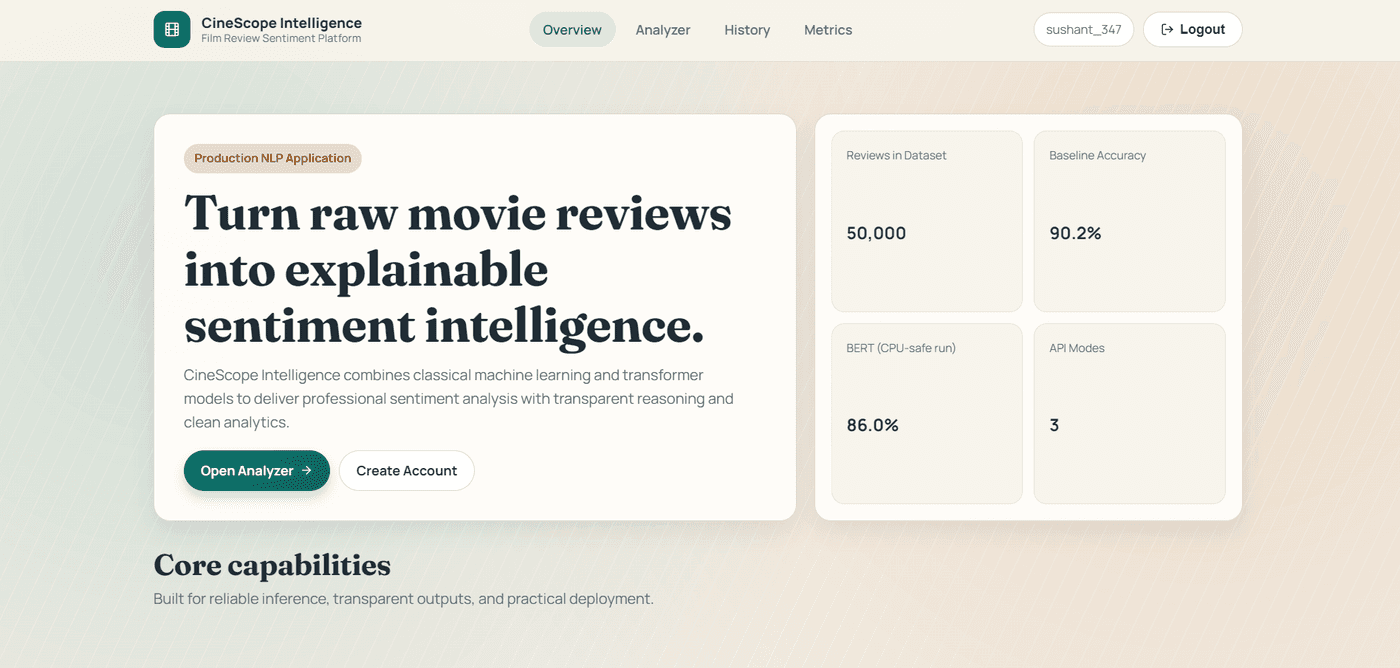Click the Core capabilities heading

point(272,566)
